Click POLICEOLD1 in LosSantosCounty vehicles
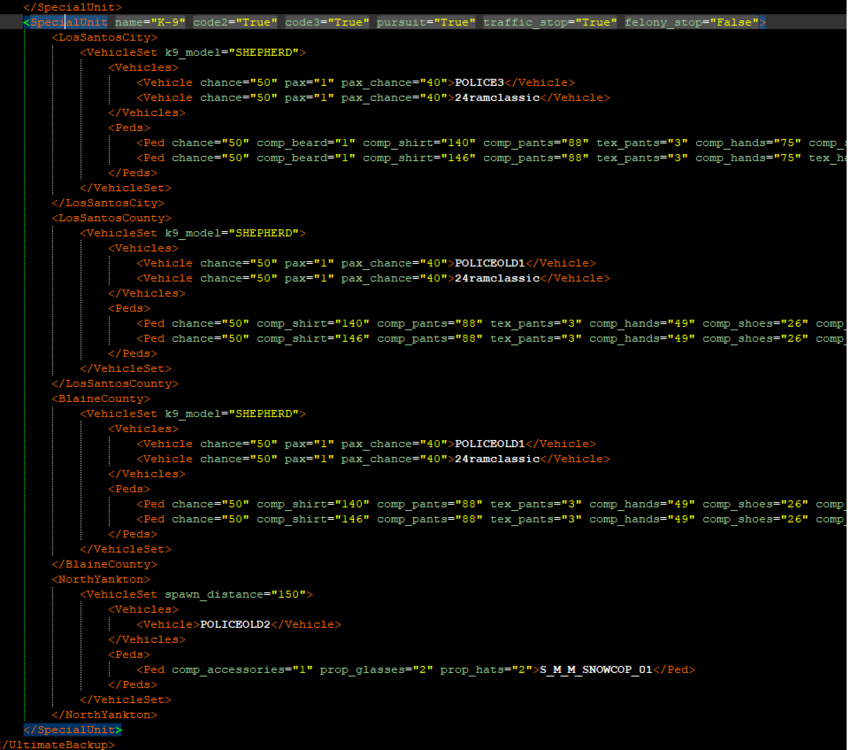Viewport: 851px width, 750px height. 491,262
